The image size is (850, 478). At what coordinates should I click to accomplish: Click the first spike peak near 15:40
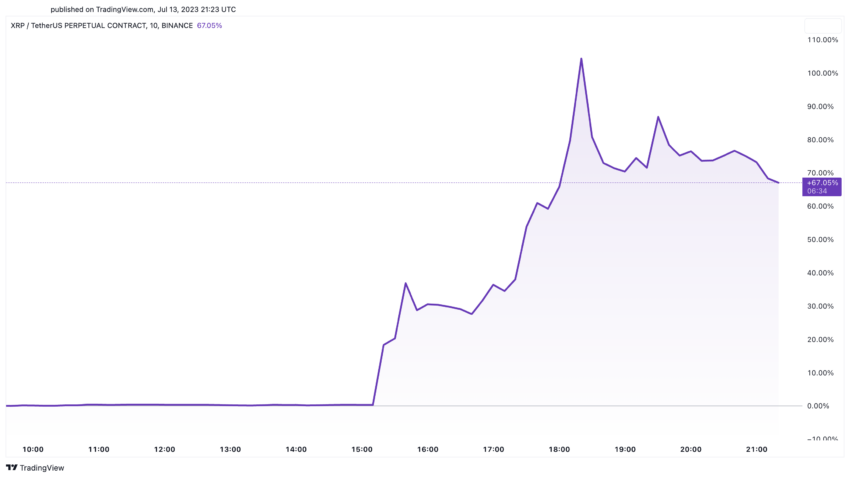point(405,283)
